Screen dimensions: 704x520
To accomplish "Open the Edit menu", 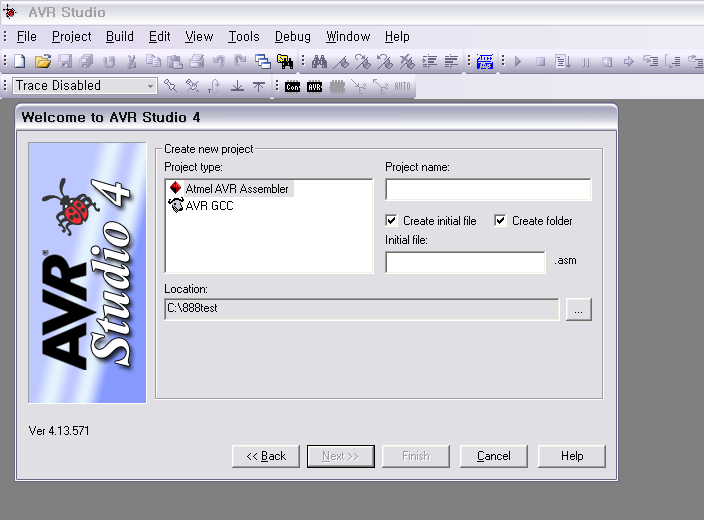I will click(x=159, y=36).
